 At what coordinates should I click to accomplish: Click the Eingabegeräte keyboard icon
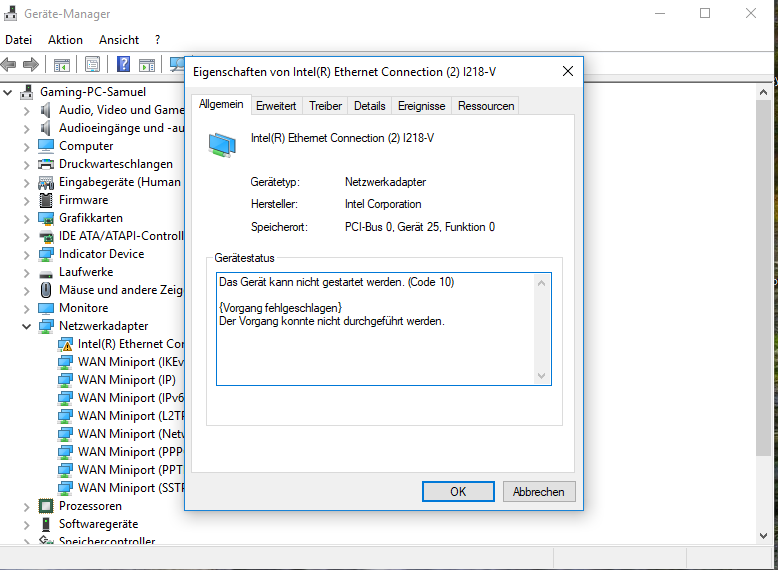[46, 183]
